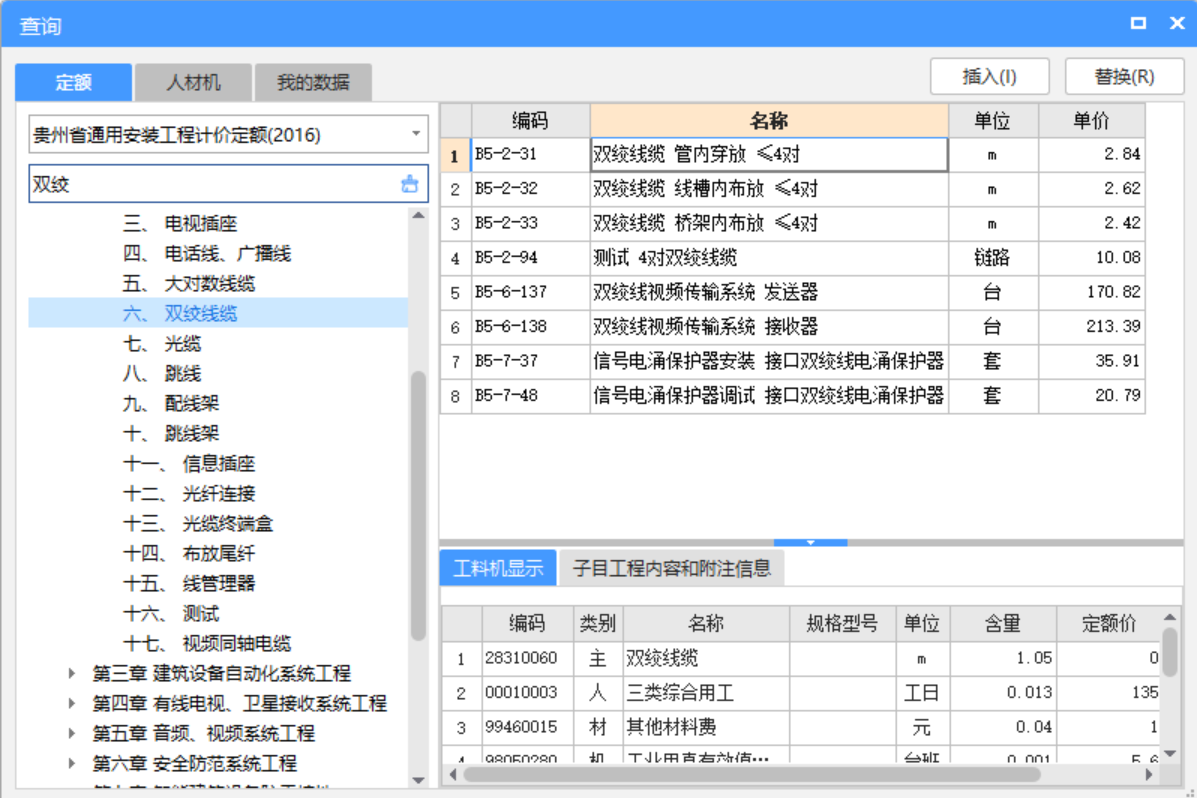Select tree item 十二、光纤连接
The image size is (1197, 798).
[189, 493]
